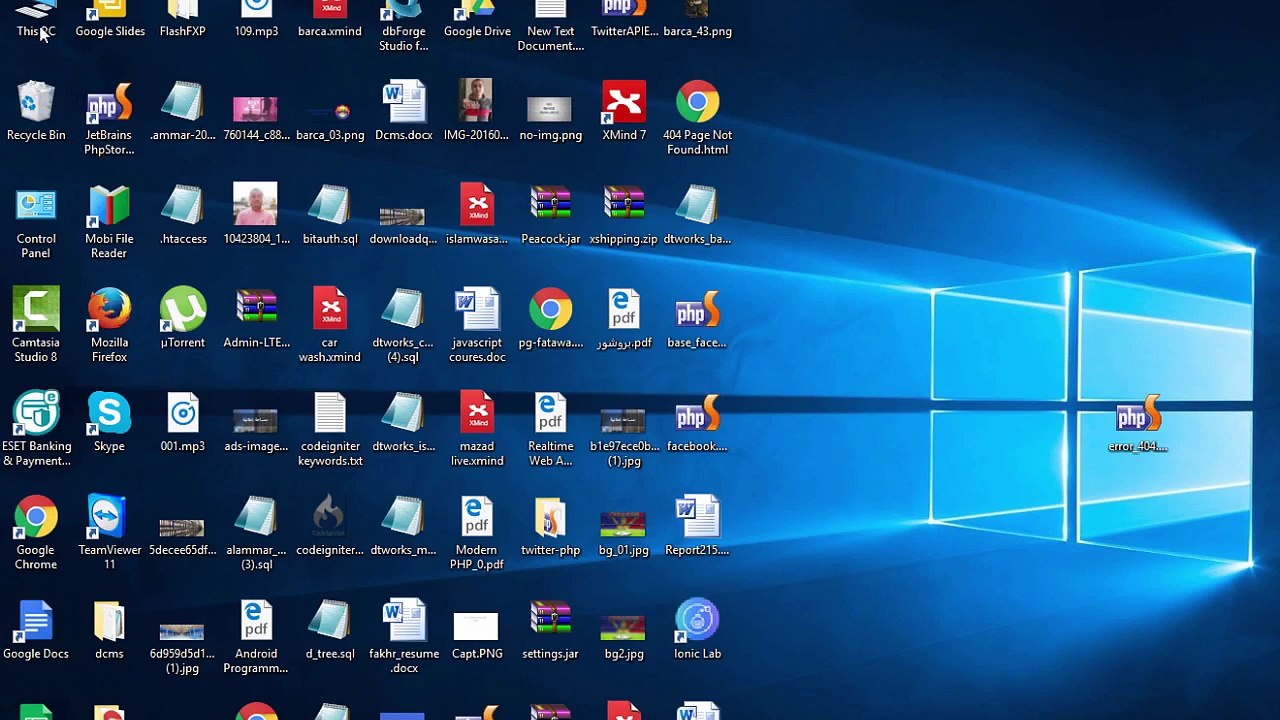
Task: Click the µTorrent desktop shortcut
Action: coord(183,319)
